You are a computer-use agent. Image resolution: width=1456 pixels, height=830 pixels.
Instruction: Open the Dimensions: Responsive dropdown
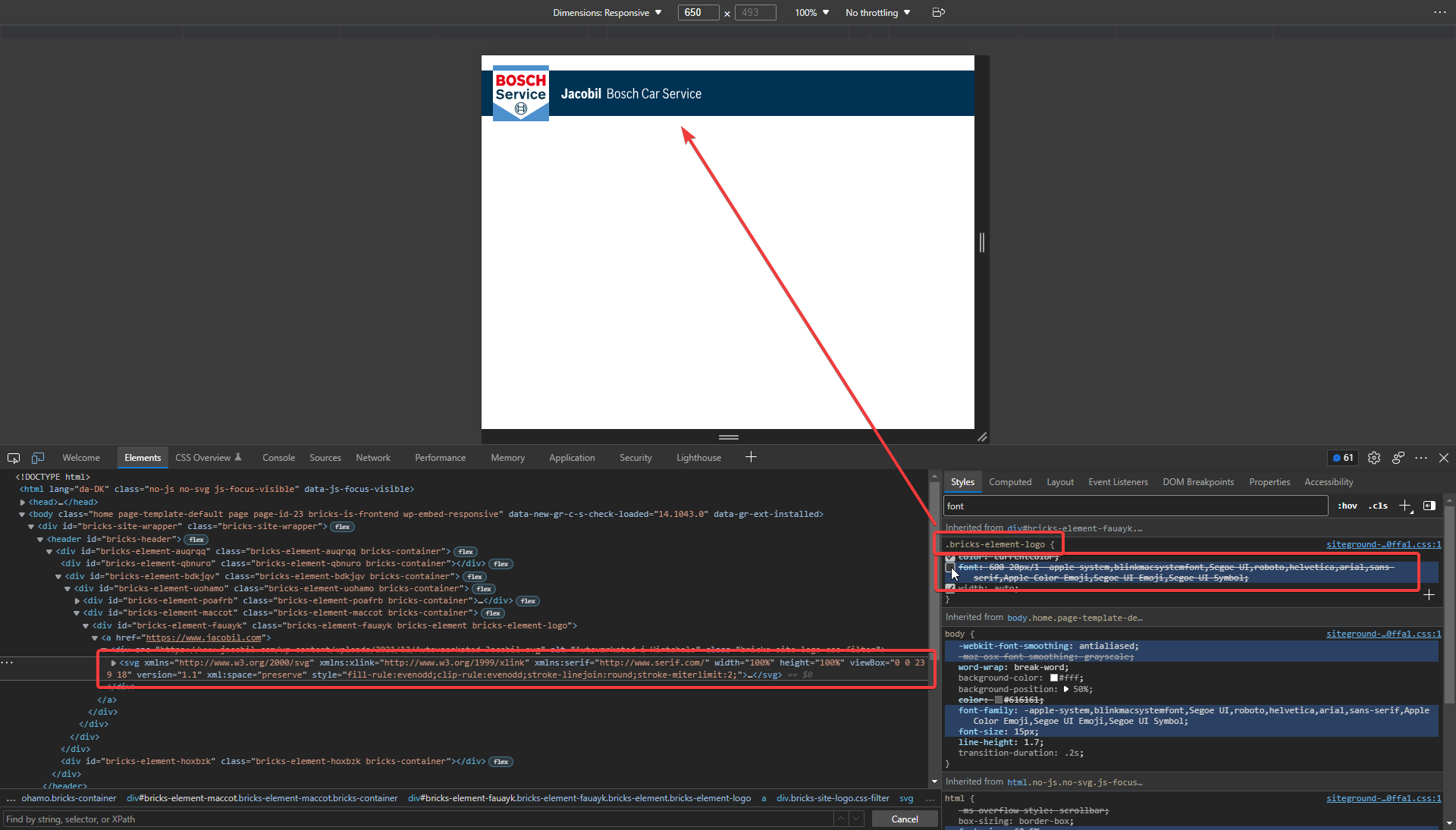tap(607, 12)
